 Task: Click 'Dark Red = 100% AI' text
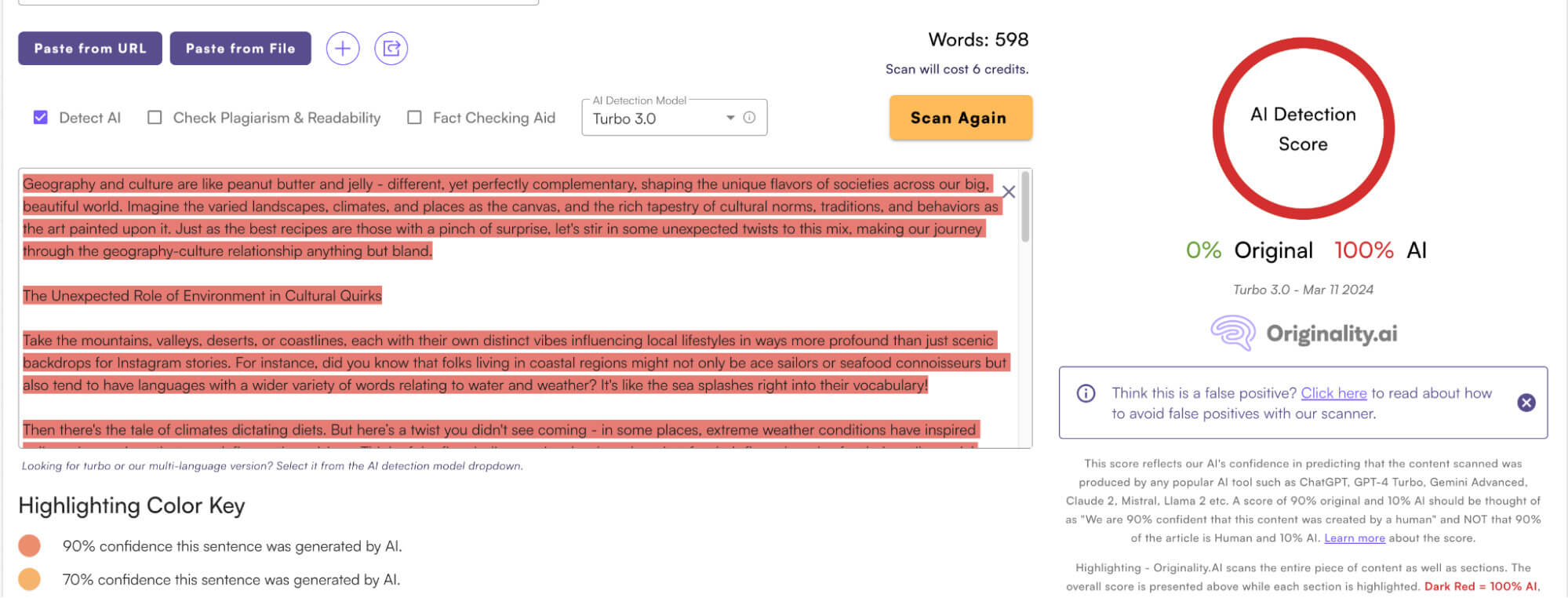click(1480, 586)
